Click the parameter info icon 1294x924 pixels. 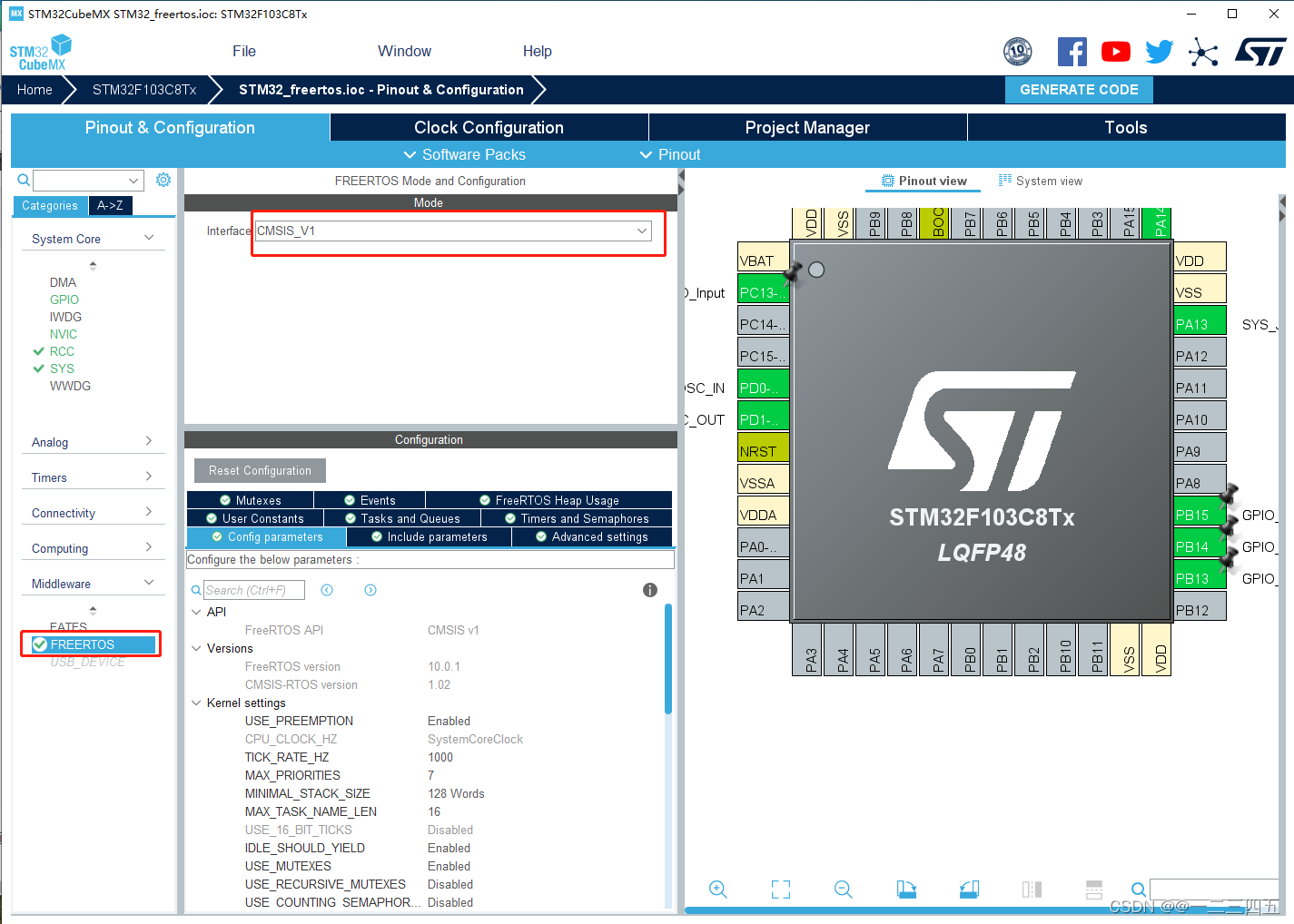pyautogui.click(x=650, y=590)
